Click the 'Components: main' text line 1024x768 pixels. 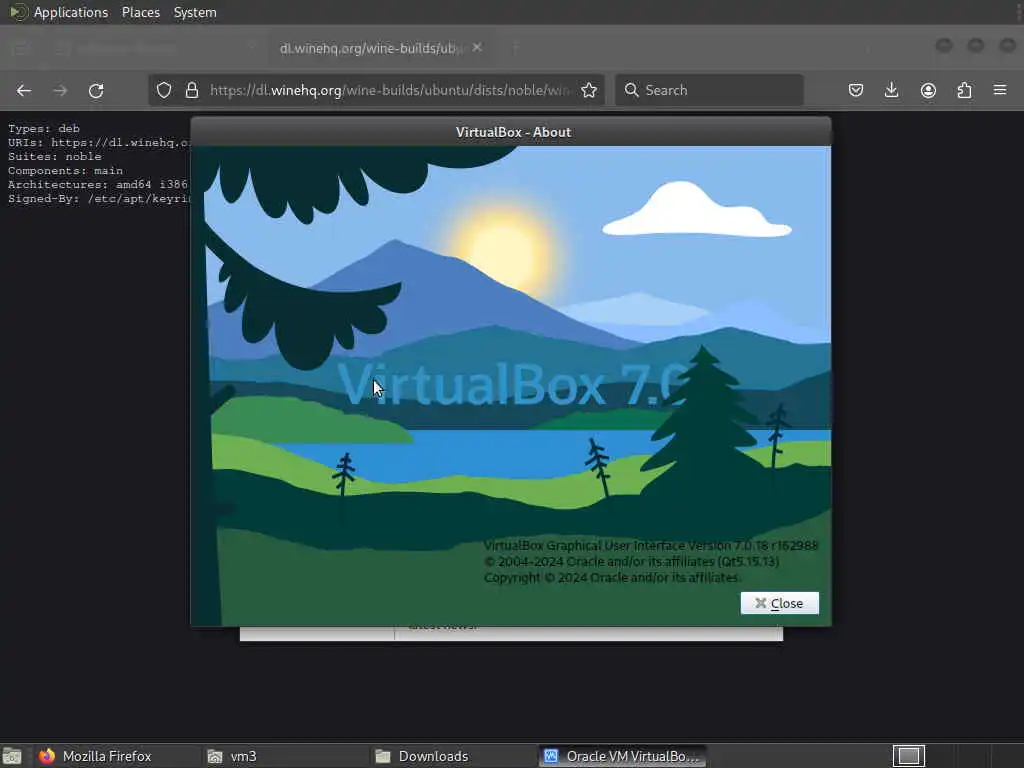point(65,170)
